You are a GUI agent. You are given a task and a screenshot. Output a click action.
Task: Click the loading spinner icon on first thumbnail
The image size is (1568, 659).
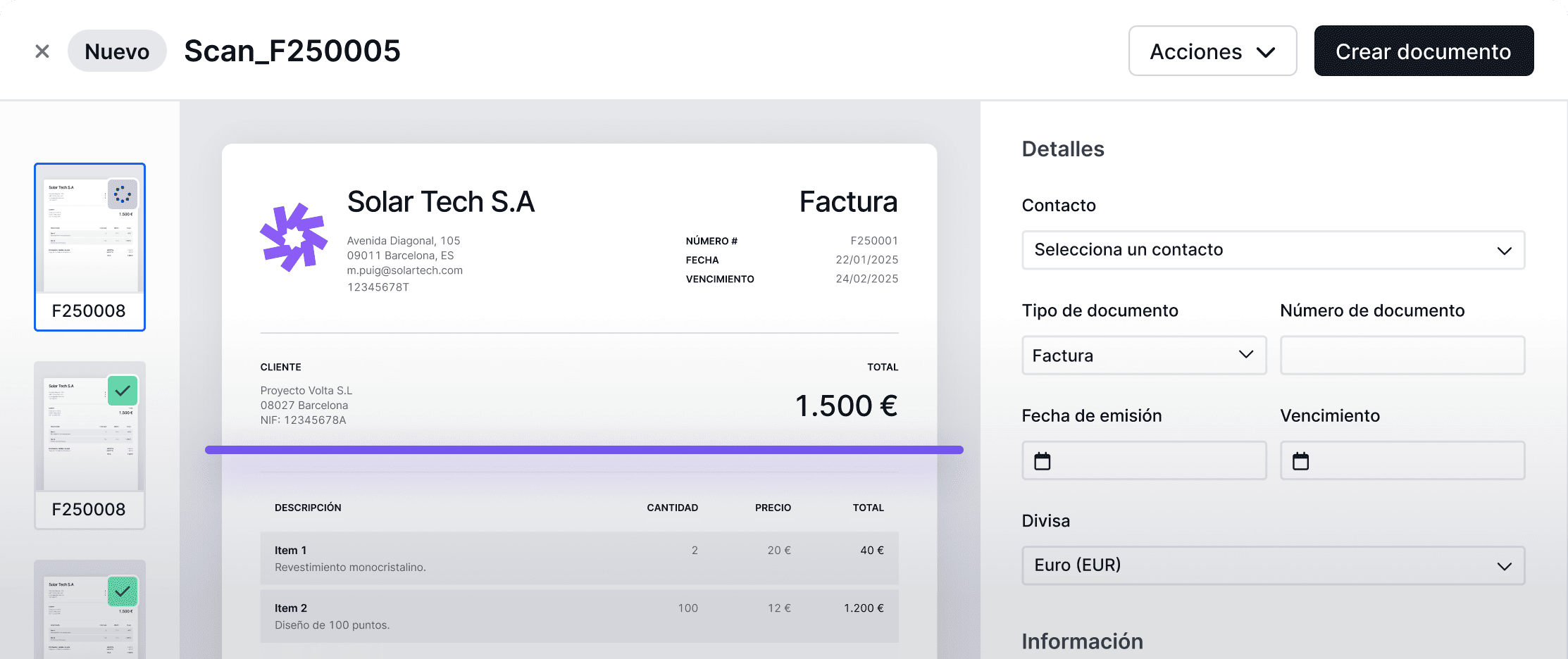pos(123,194)
